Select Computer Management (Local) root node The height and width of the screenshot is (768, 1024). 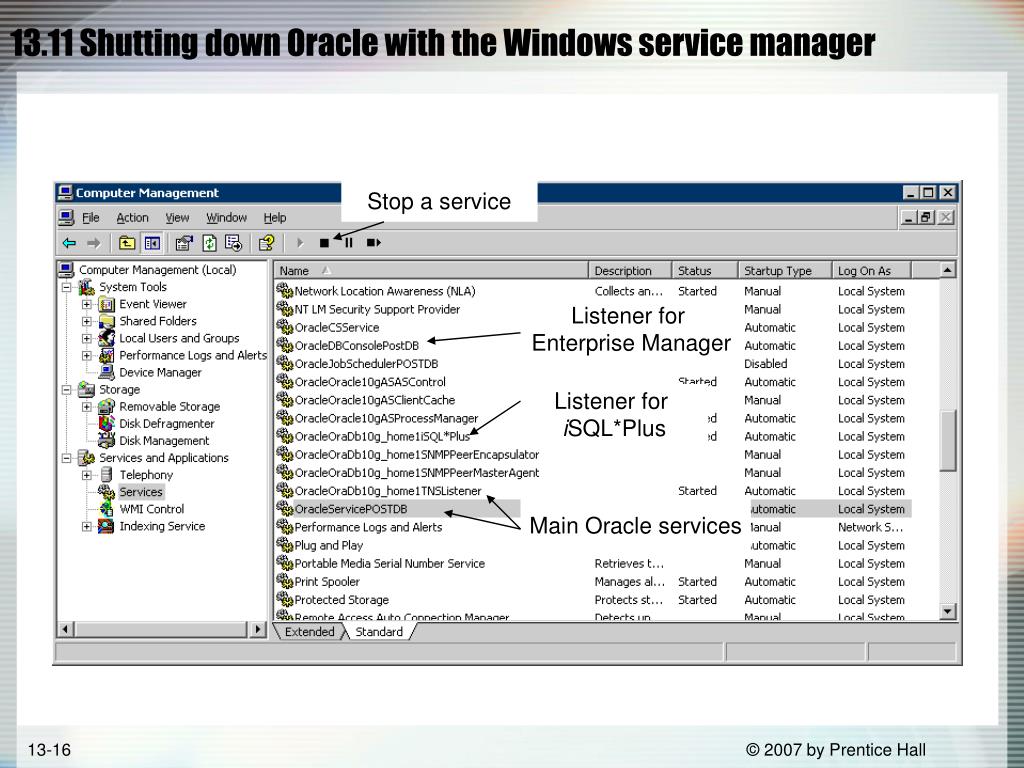point(157,270)
